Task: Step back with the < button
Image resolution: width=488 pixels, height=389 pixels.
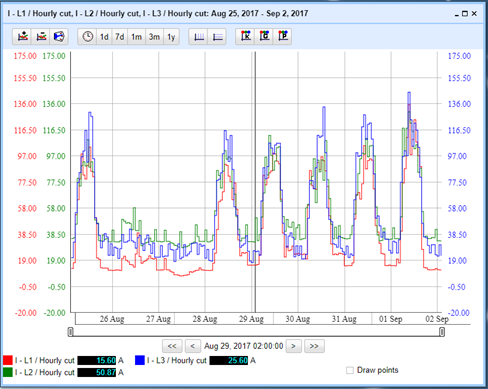Action: point(193,346)
